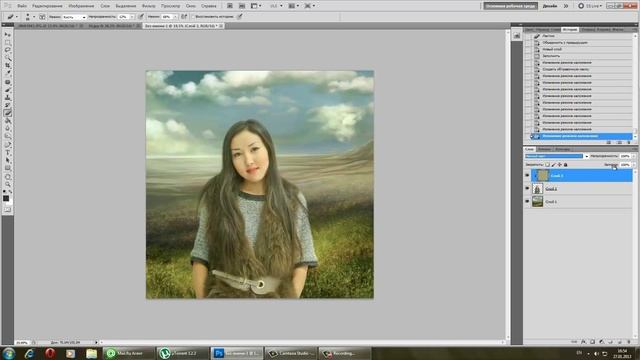The height and width of the screenshot is (360, 640).
Task: Select the Clone Stamp tool
Action: [7, 98]
